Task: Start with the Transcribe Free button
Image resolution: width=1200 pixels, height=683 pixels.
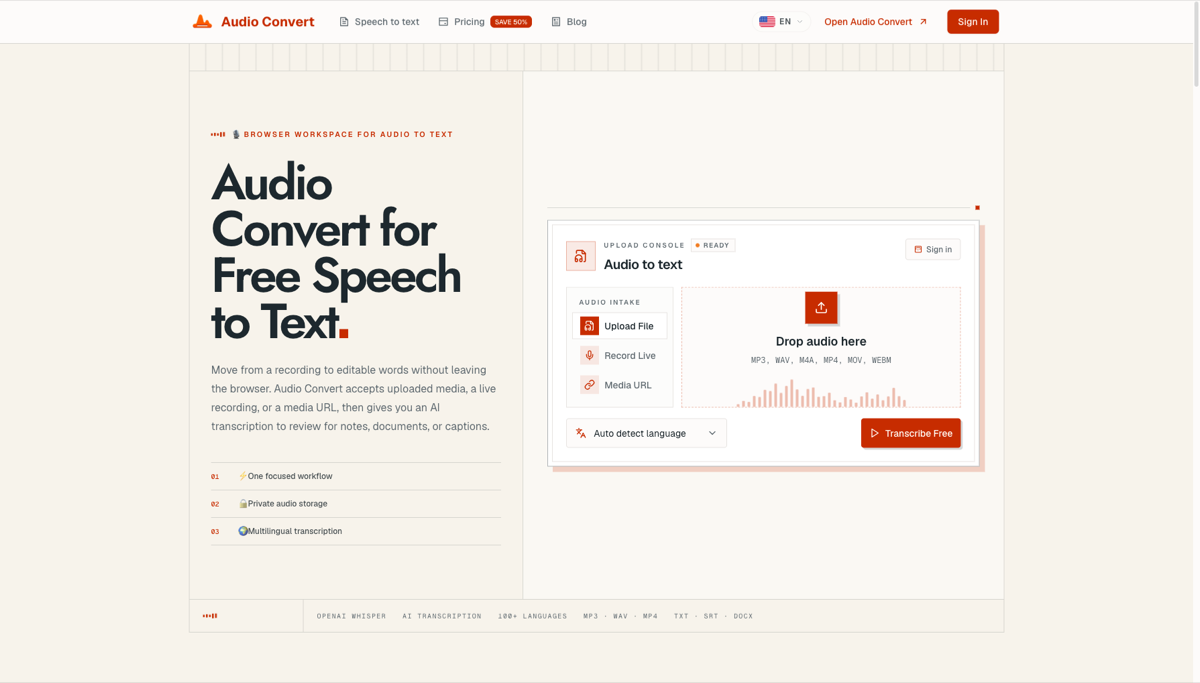Action: click(x=911, y=433)
